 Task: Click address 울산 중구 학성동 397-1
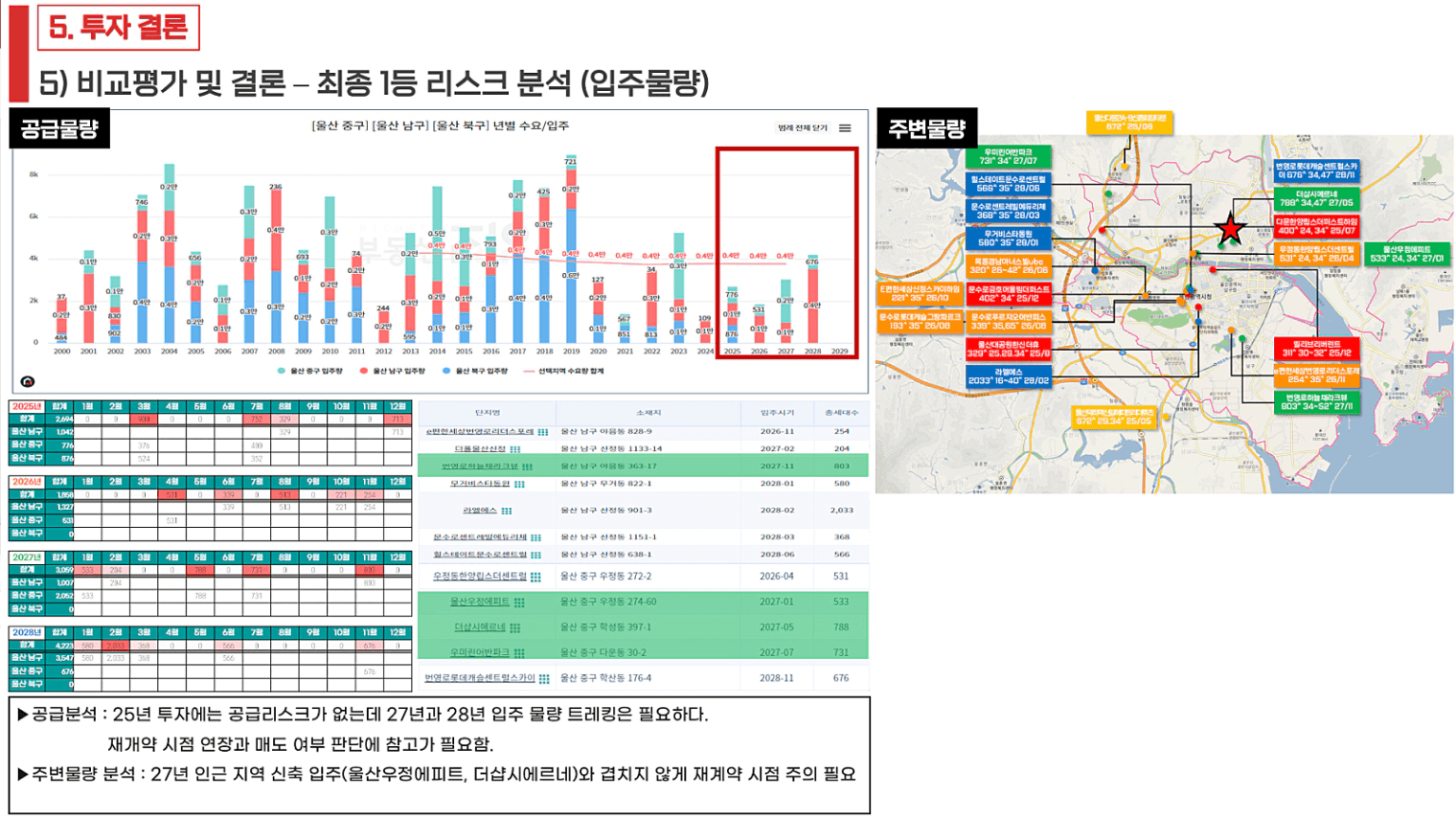pos(605,627)
